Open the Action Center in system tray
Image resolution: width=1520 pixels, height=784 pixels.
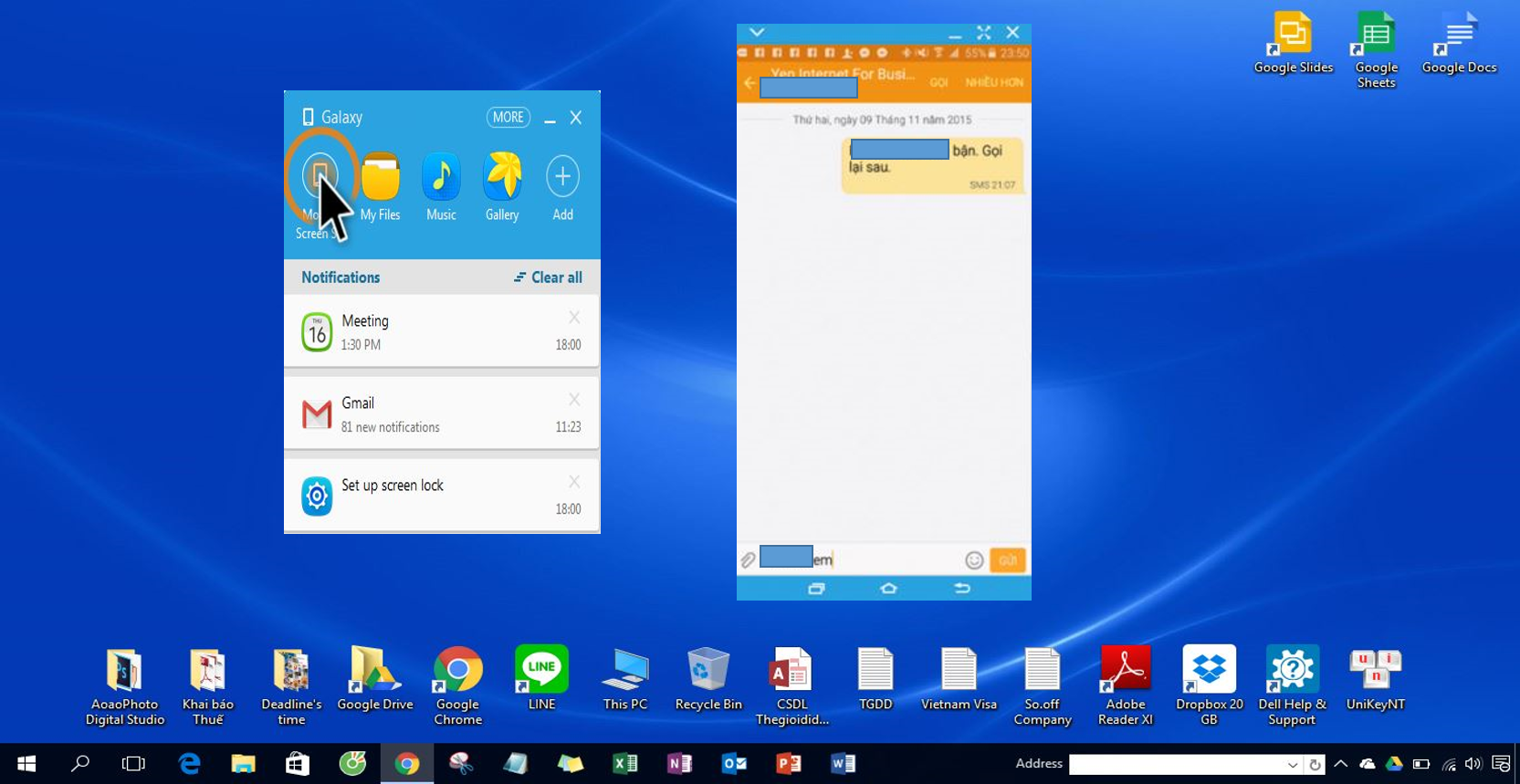(1501, 764)
